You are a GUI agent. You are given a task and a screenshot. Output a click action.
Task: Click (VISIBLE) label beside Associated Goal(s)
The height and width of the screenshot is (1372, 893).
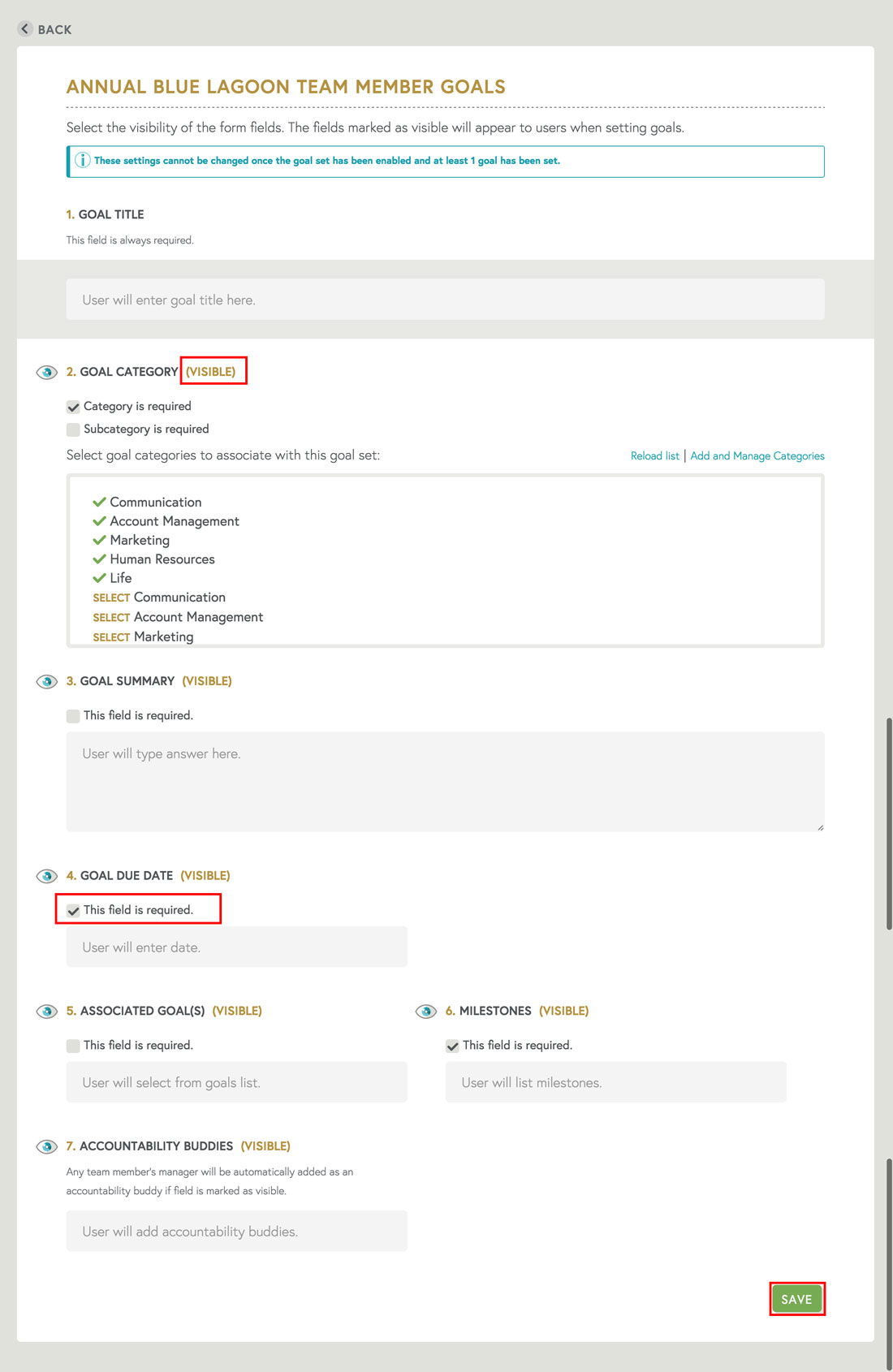click(237, 1011)
